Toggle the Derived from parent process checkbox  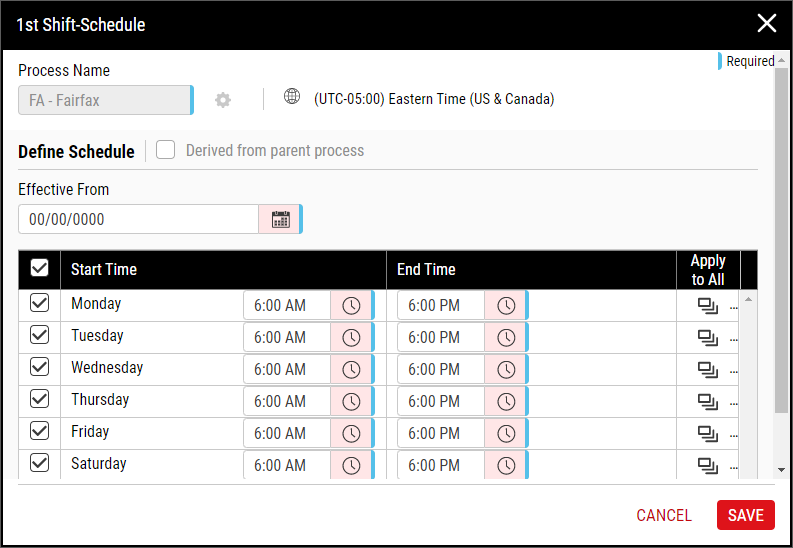pos(166,150)
